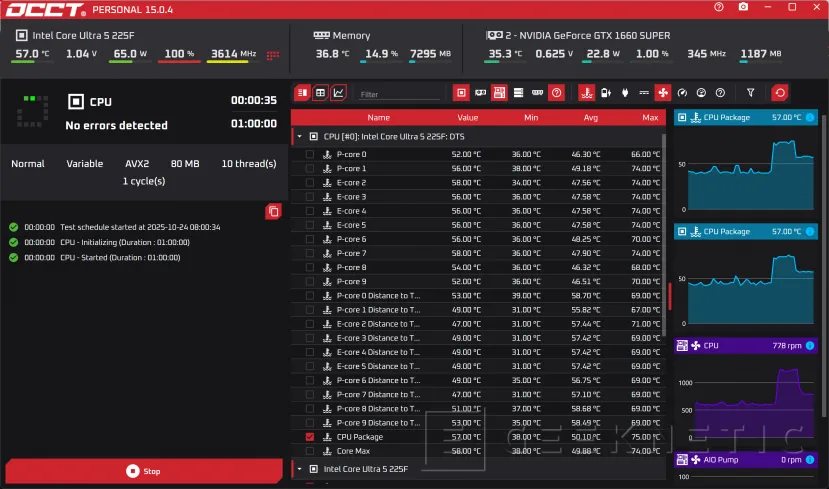Click the Stop test button
The height and width of the screenshot is (489, 829).
click(144, 471)
